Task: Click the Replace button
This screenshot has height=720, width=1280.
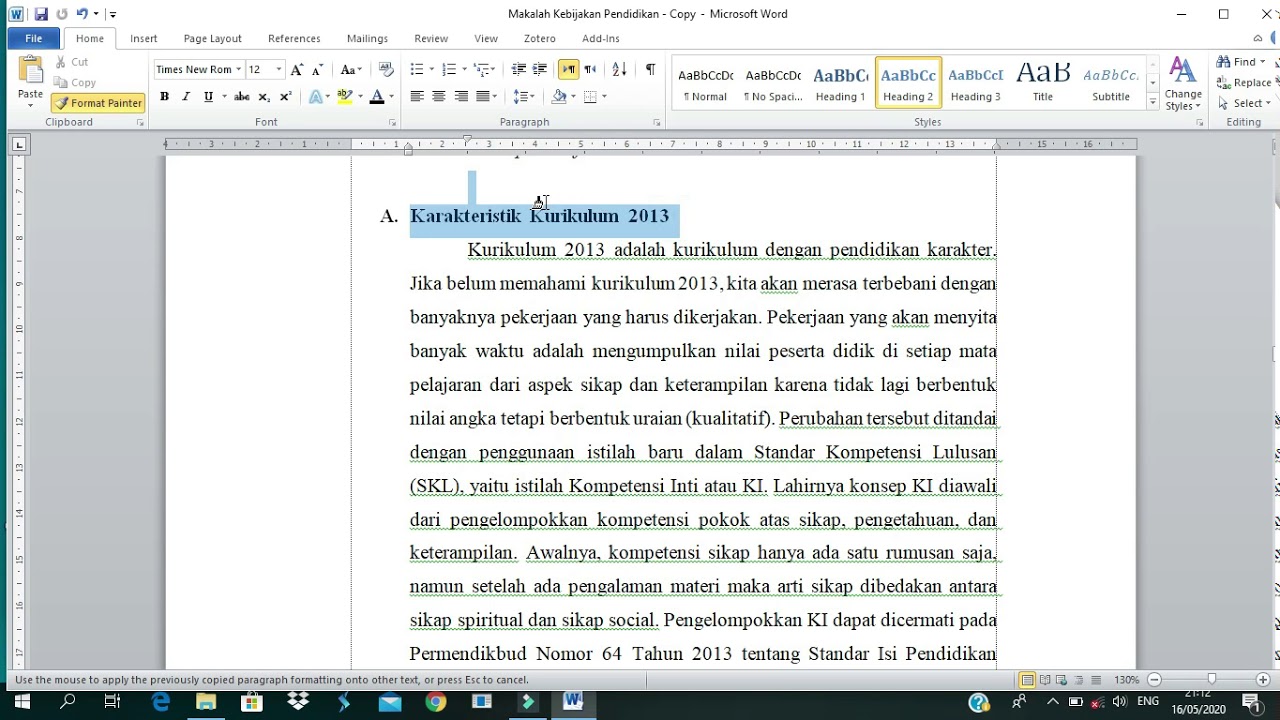Action: 1245,83
